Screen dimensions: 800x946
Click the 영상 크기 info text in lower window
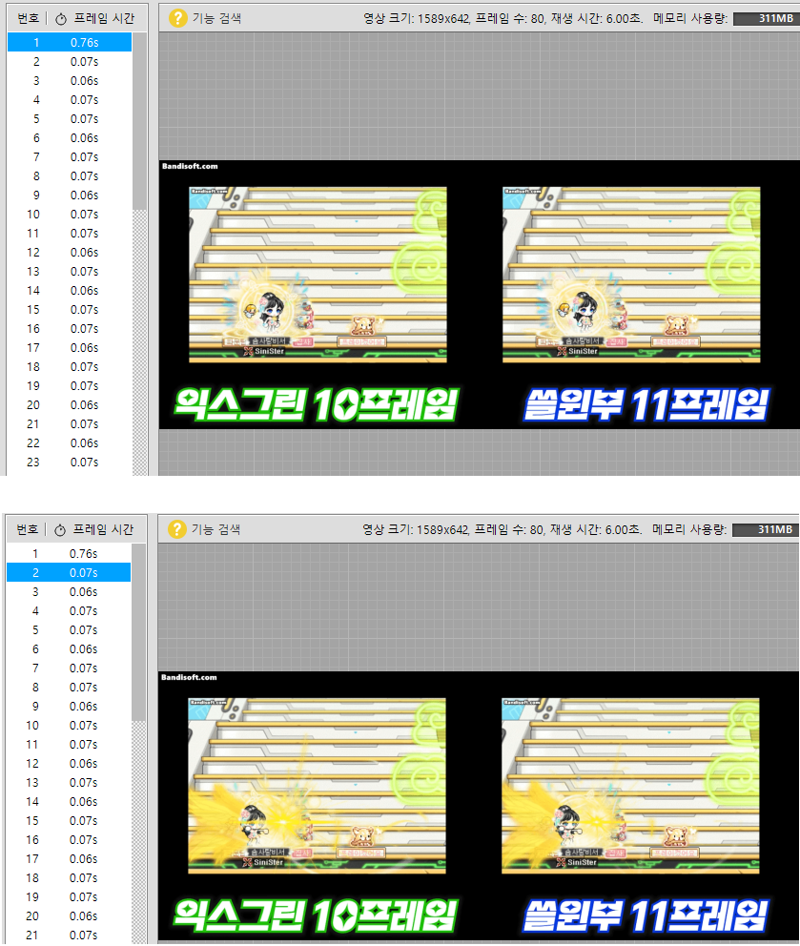501,530
